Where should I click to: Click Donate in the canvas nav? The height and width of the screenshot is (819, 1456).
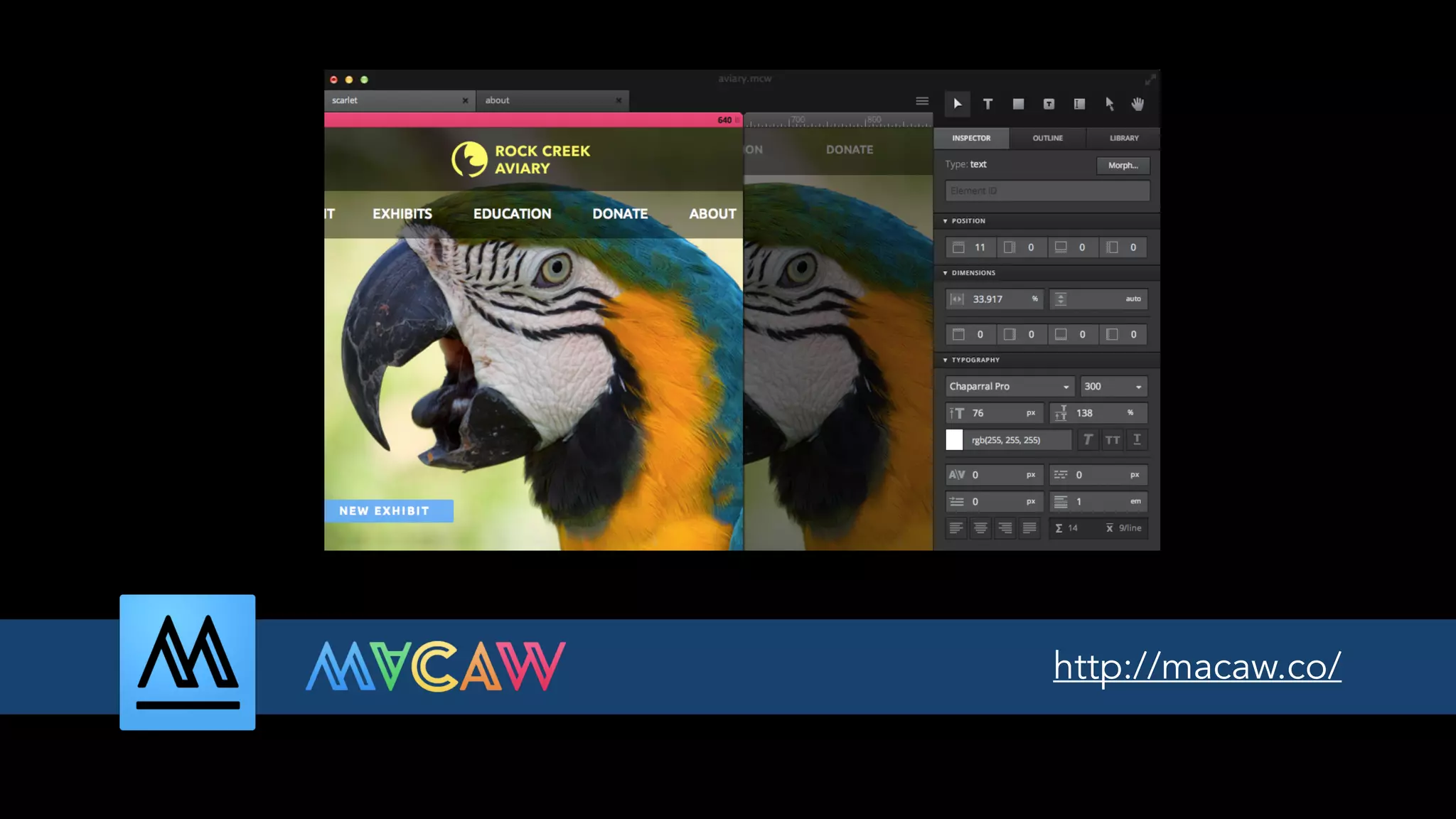tap(620, 214)
